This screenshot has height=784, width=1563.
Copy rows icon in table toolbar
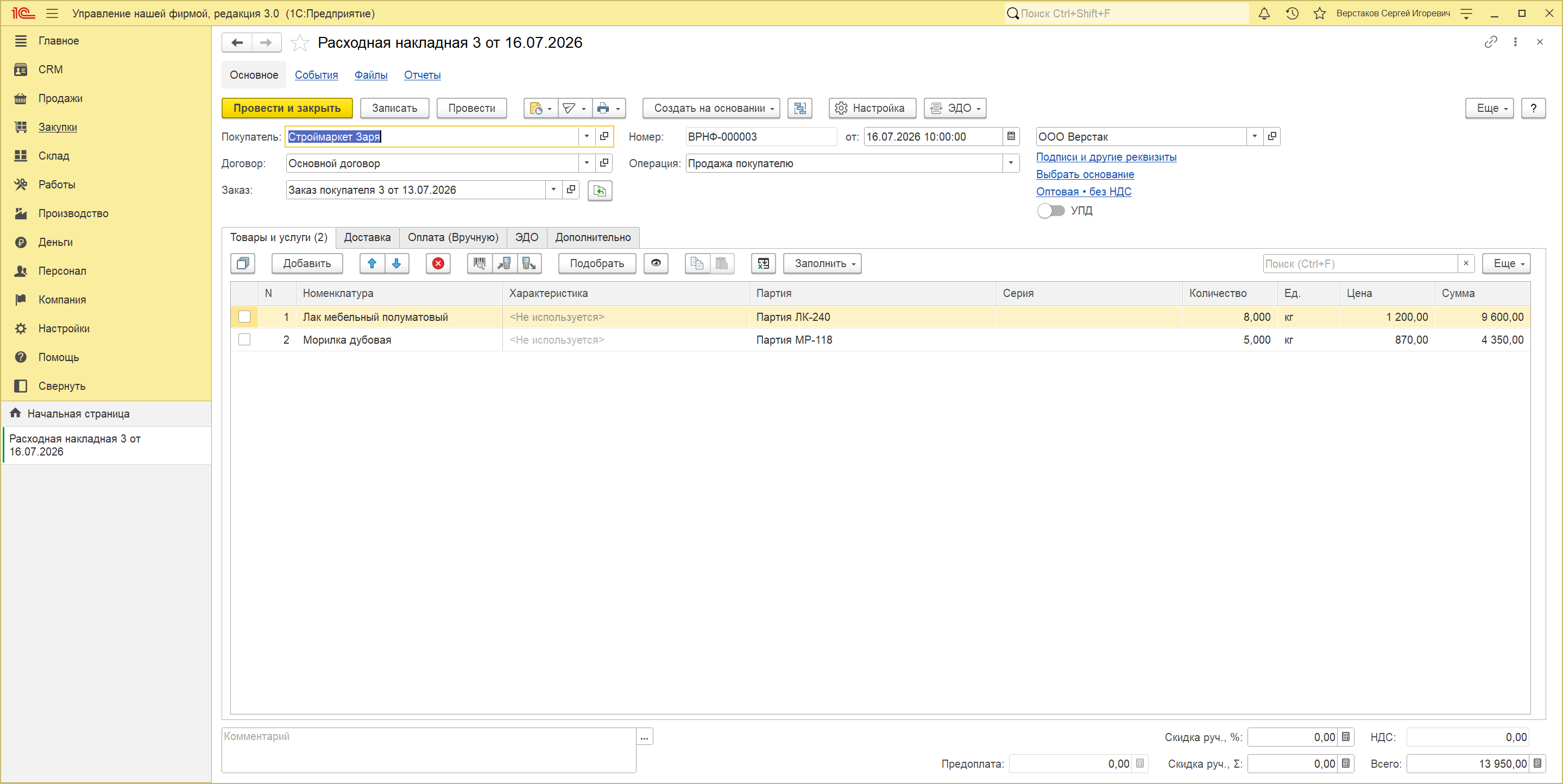[697, 263]
